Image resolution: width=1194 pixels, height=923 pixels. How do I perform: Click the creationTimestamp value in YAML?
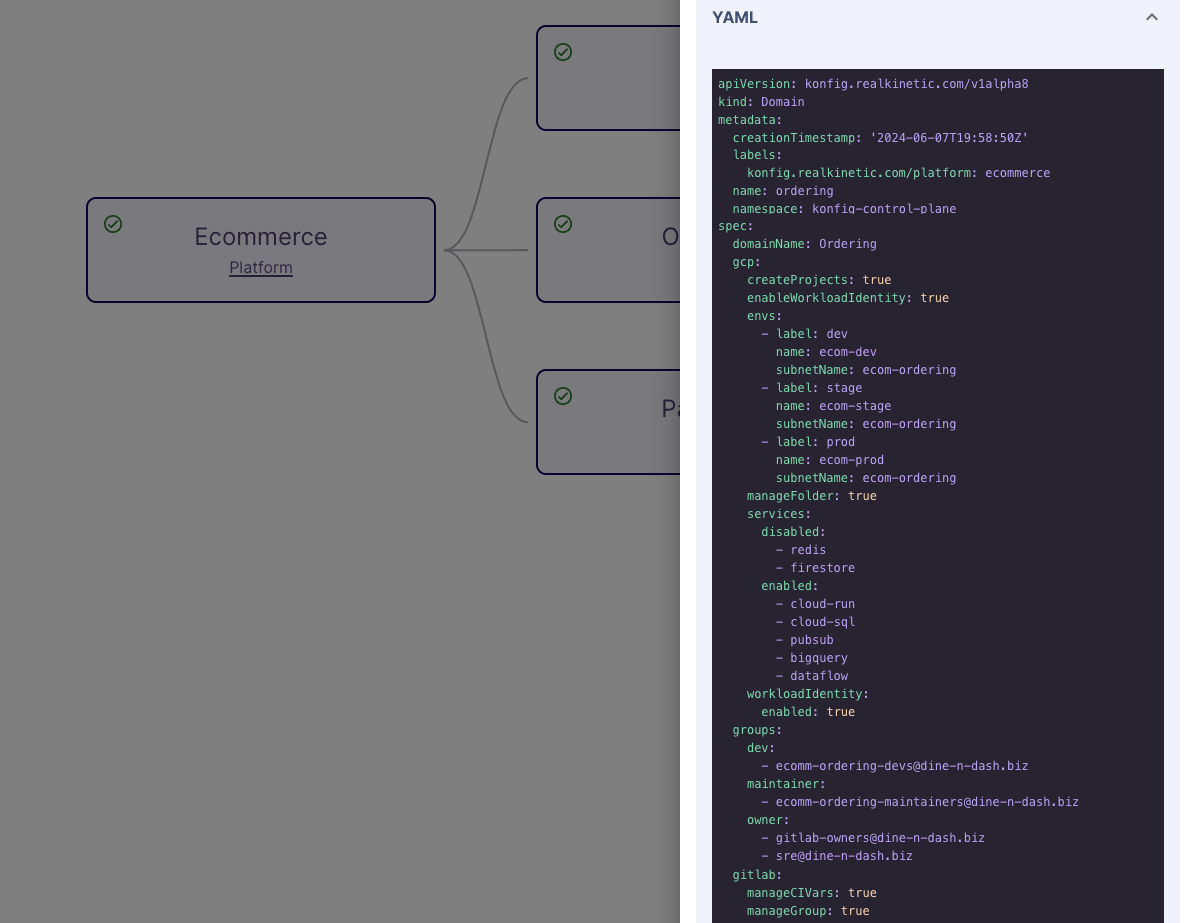click(x=949, y=138)
